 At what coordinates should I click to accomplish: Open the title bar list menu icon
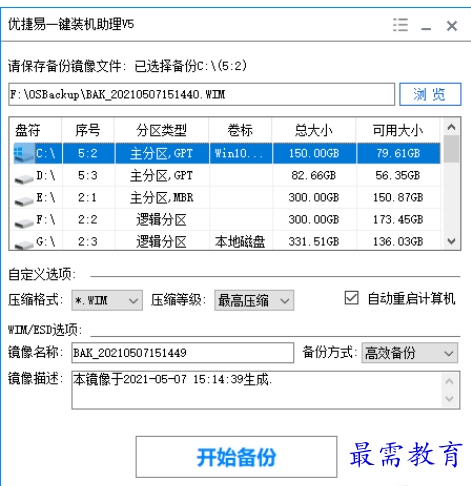400,25
